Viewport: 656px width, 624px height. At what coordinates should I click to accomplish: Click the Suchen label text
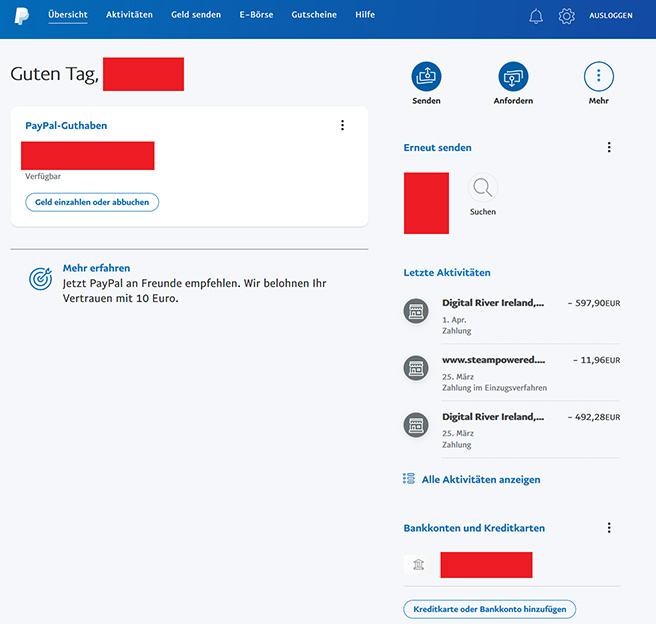click(483, 212)
